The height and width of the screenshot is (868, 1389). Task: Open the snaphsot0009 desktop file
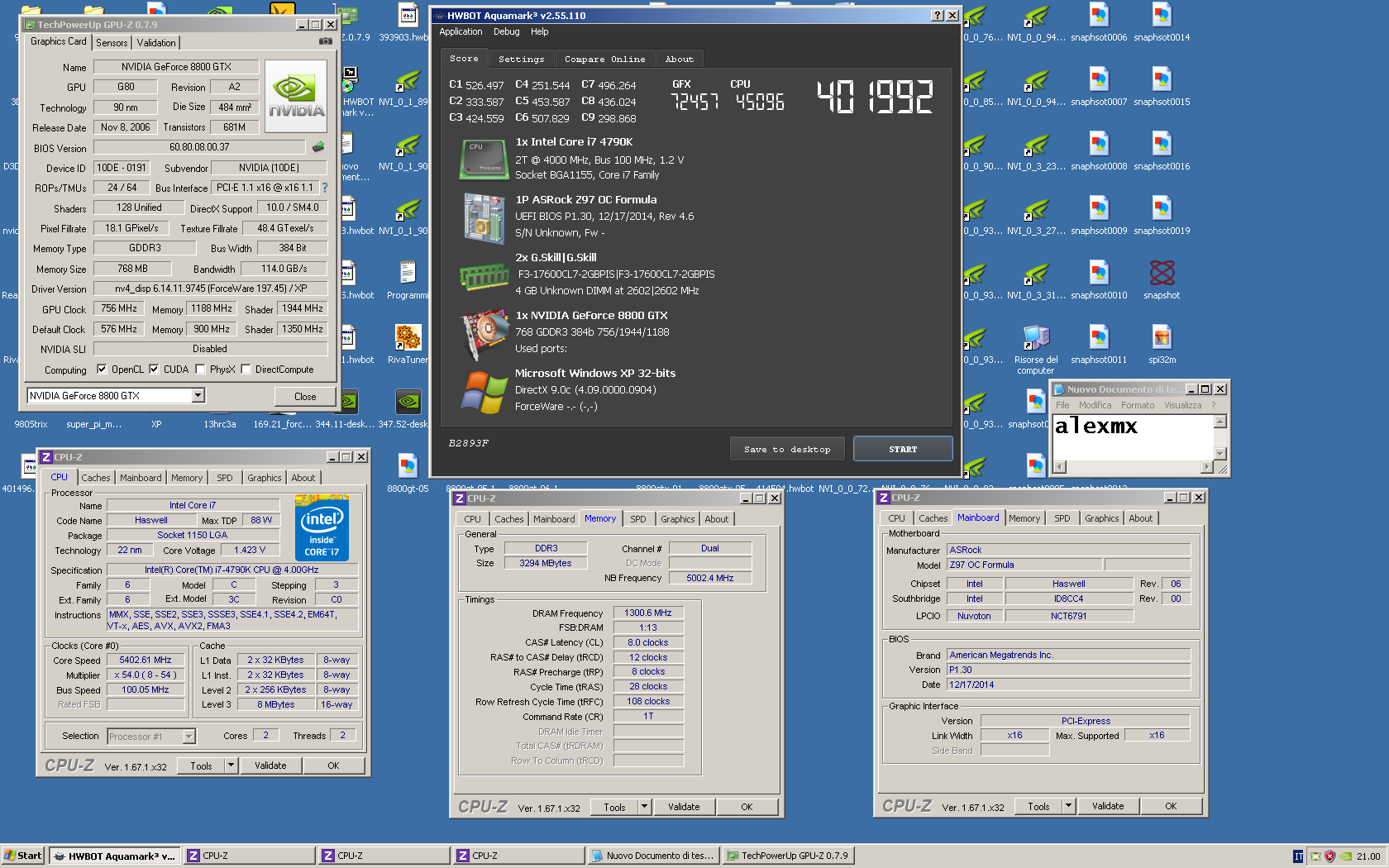point(1099,216)
